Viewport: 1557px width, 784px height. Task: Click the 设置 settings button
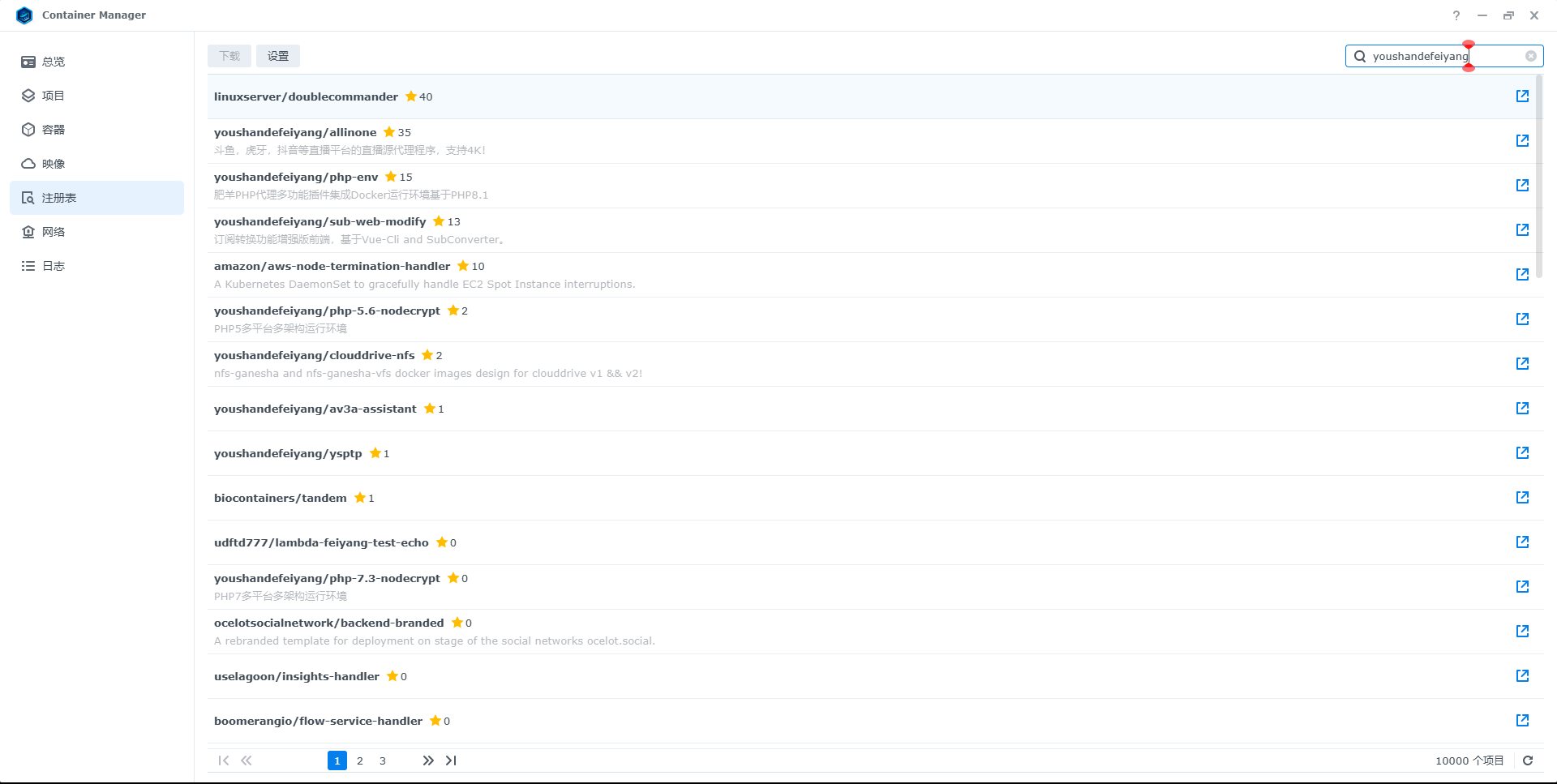(278, 56)
